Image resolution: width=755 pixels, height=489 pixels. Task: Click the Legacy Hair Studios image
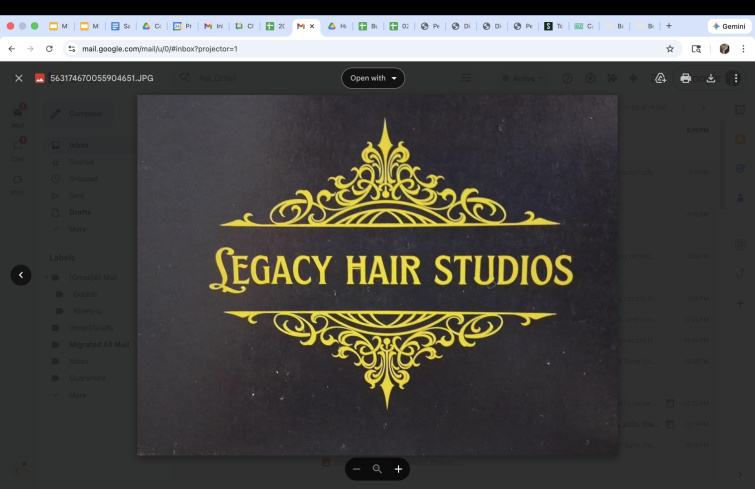[x=377, y=275]
